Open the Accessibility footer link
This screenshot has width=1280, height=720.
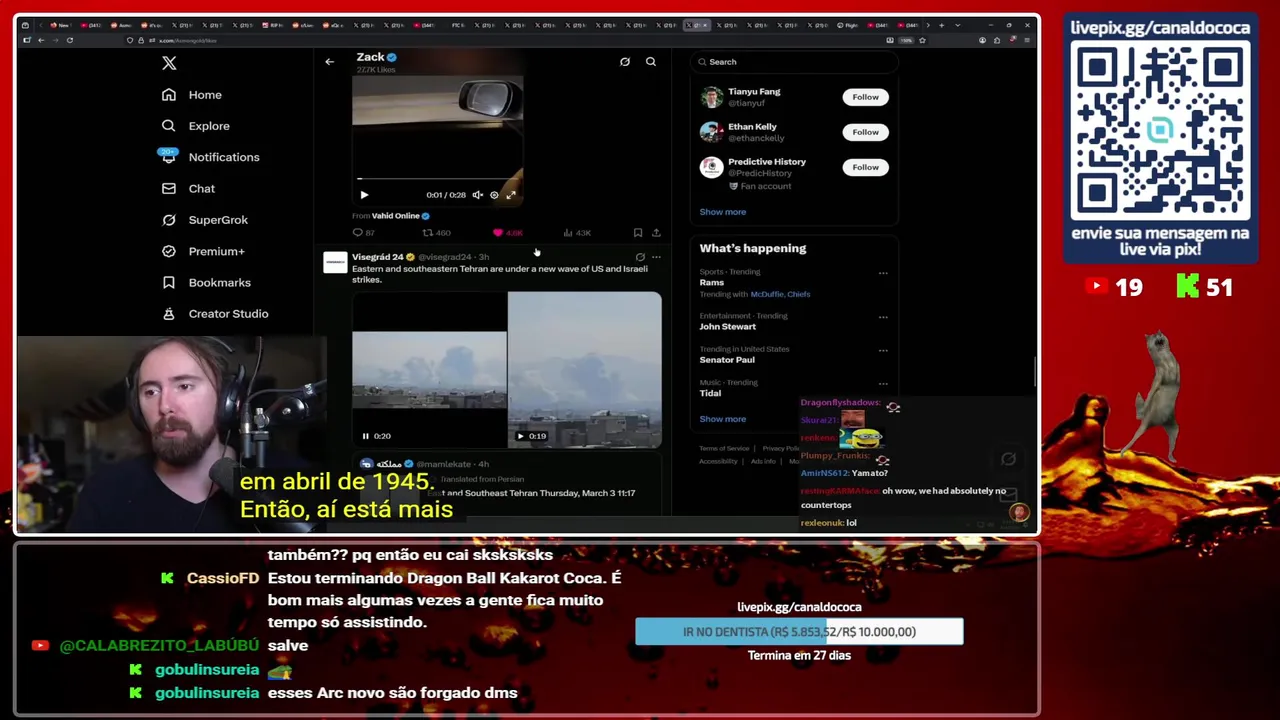click(718, 461)
